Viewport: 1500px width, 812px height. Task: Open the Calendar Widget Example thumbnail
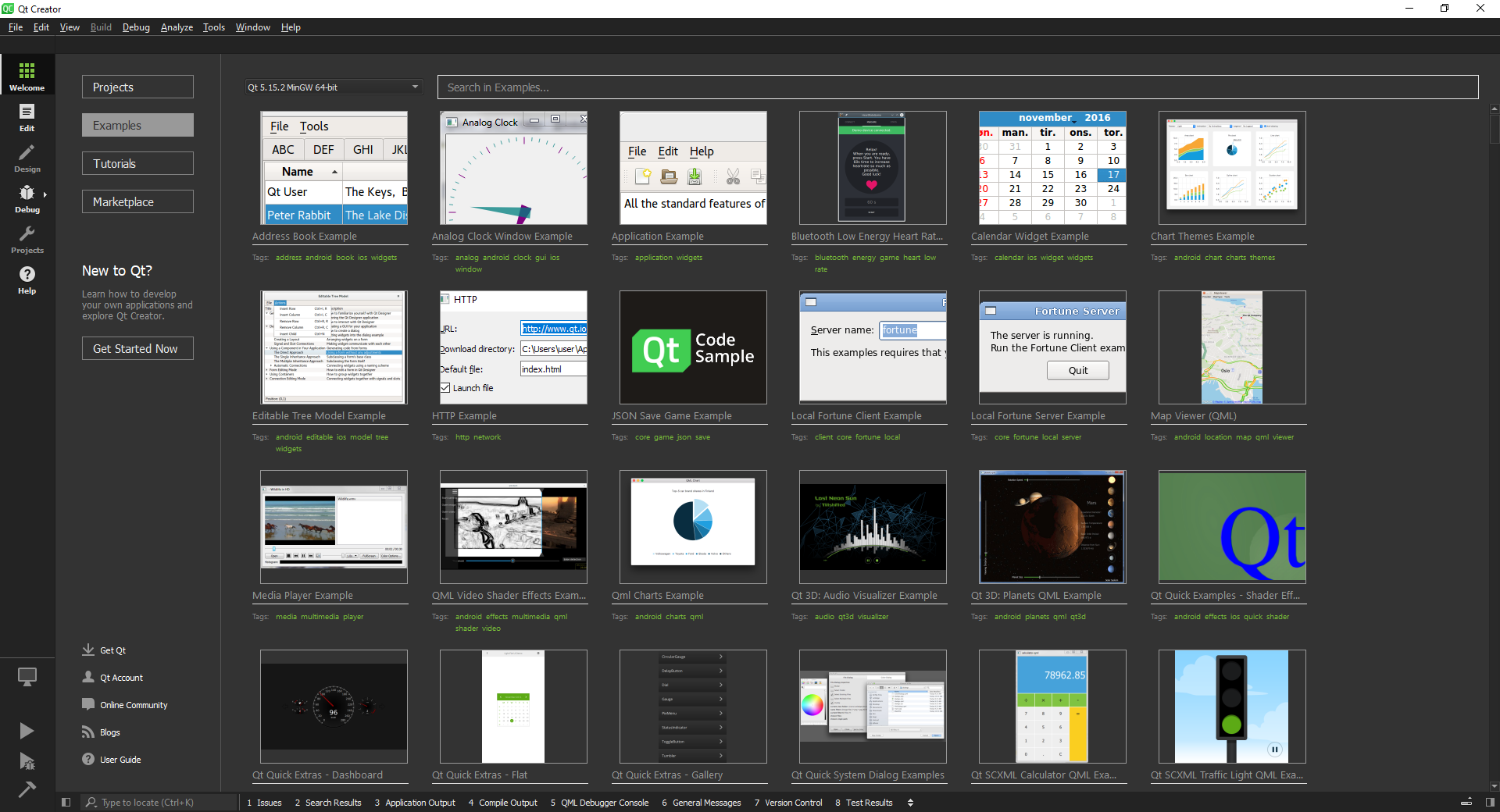tap(1052, 168)
